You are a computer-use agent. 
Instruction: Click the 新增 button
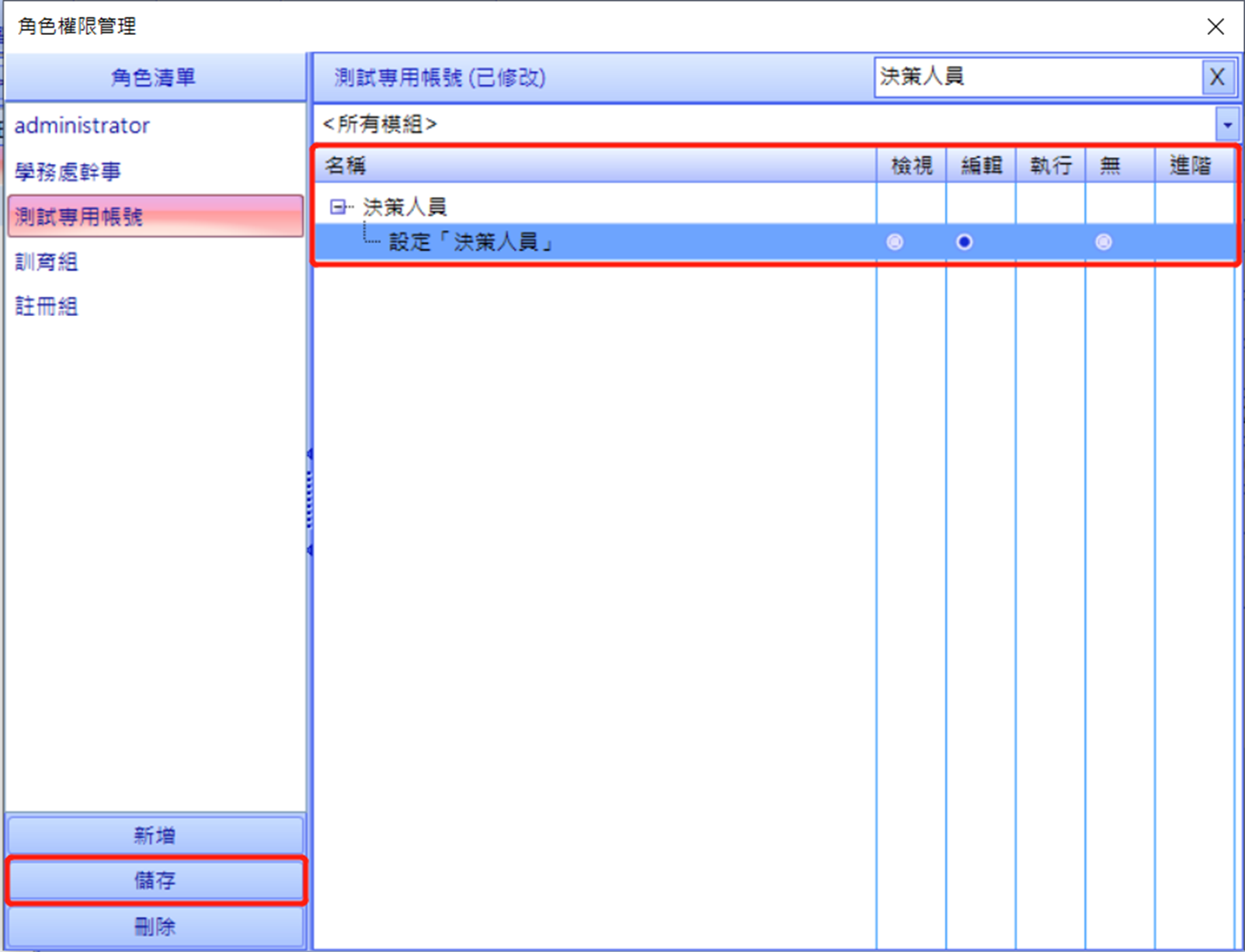coord(155,836)
